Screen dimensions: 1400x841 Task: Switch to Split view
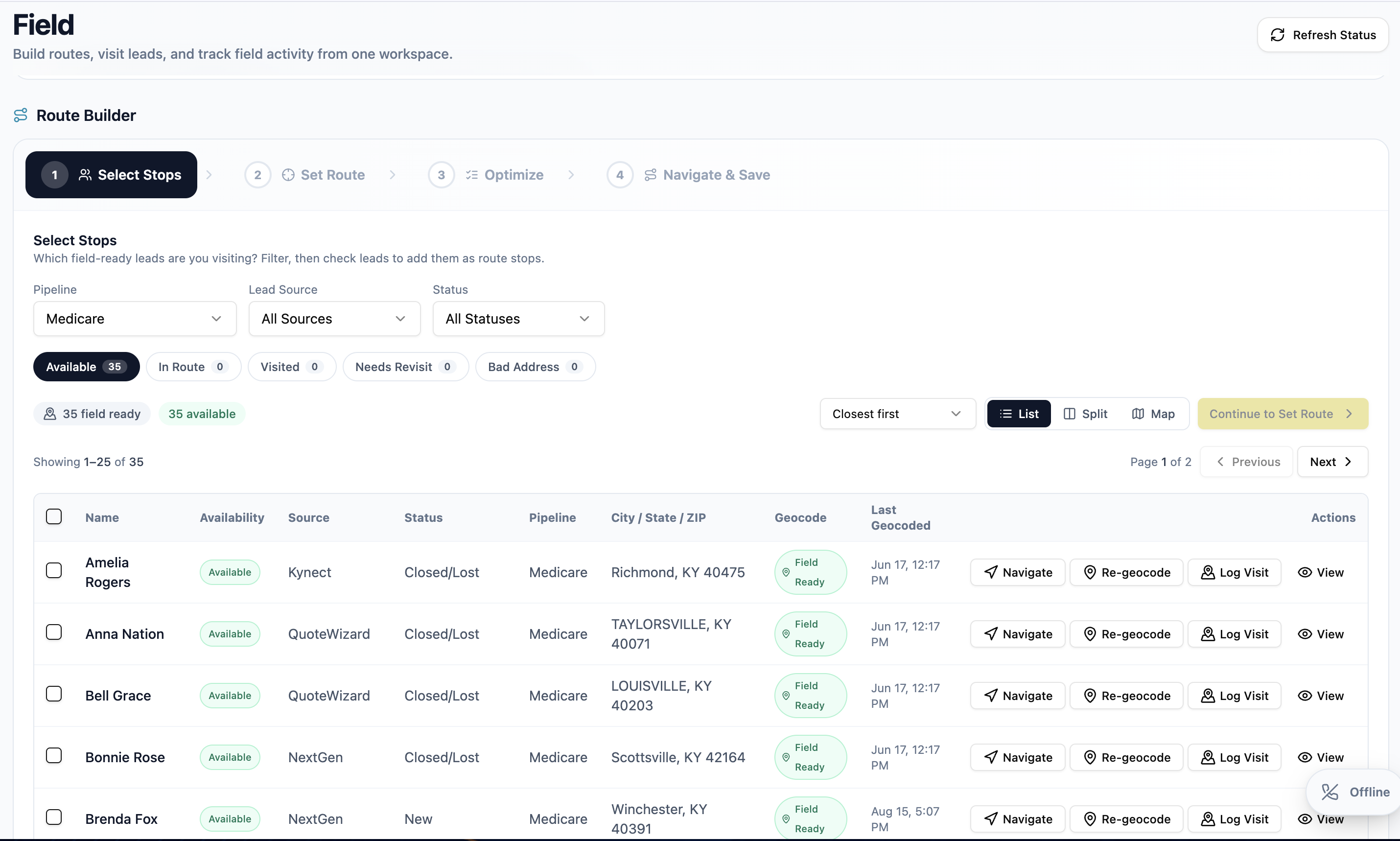[1086, 414]
